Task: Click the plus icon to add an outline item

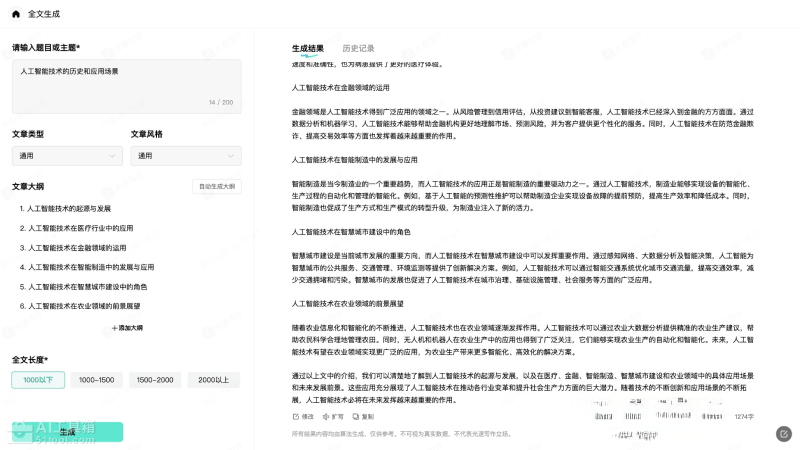Action: tap(115, 328)
